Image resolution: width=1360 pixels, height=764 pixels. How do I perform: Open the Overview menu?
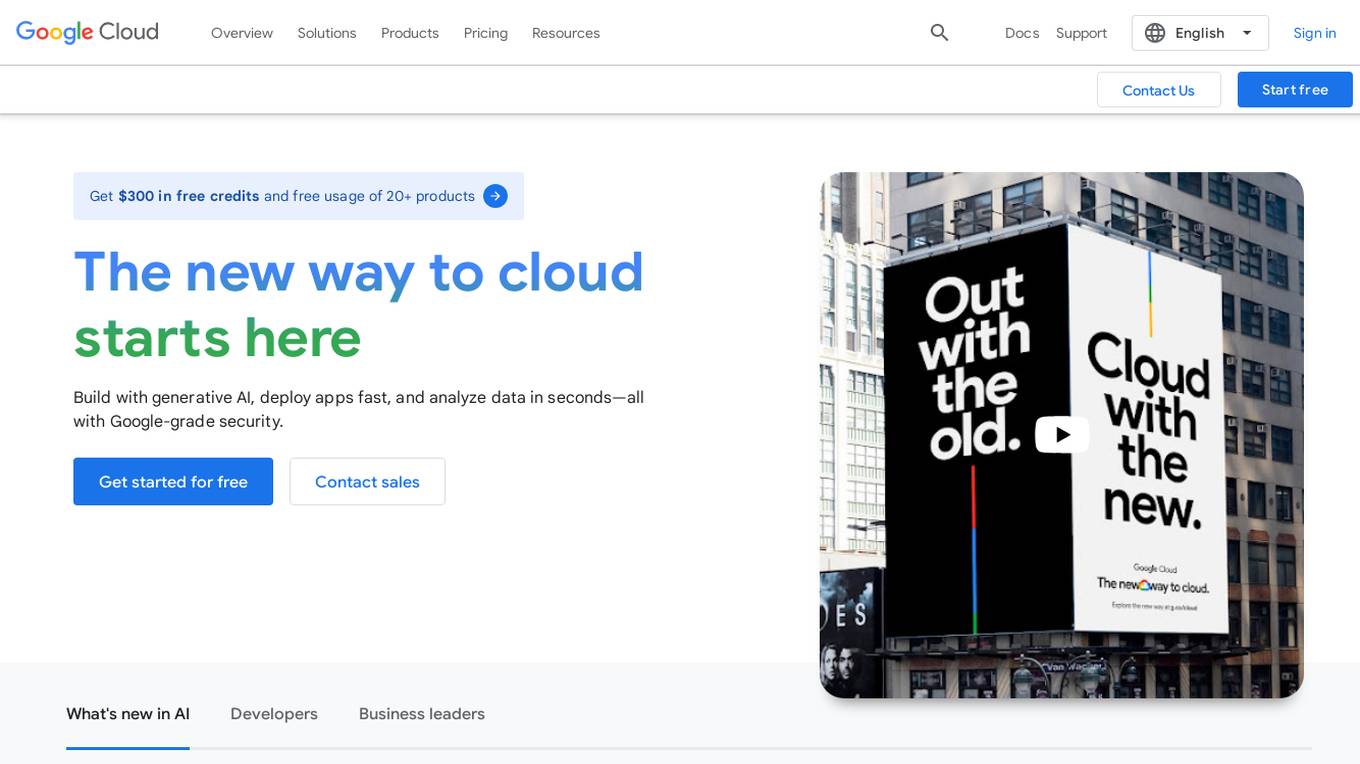242,33
